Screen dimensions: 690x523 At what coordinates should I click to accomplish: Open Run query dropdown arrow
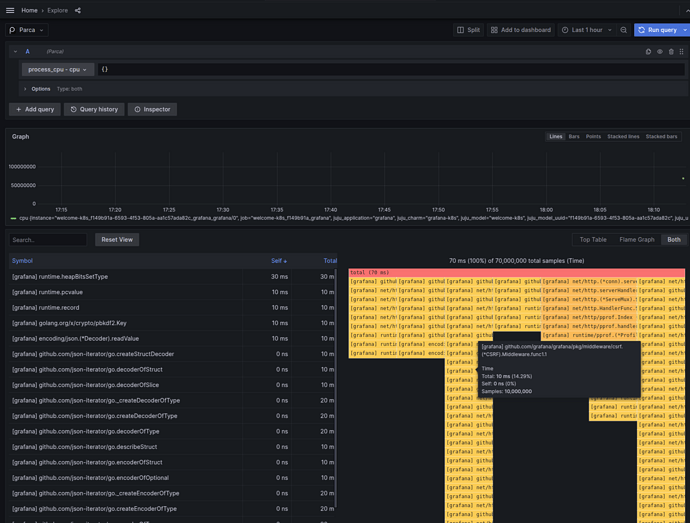click(x=685, y=30)
